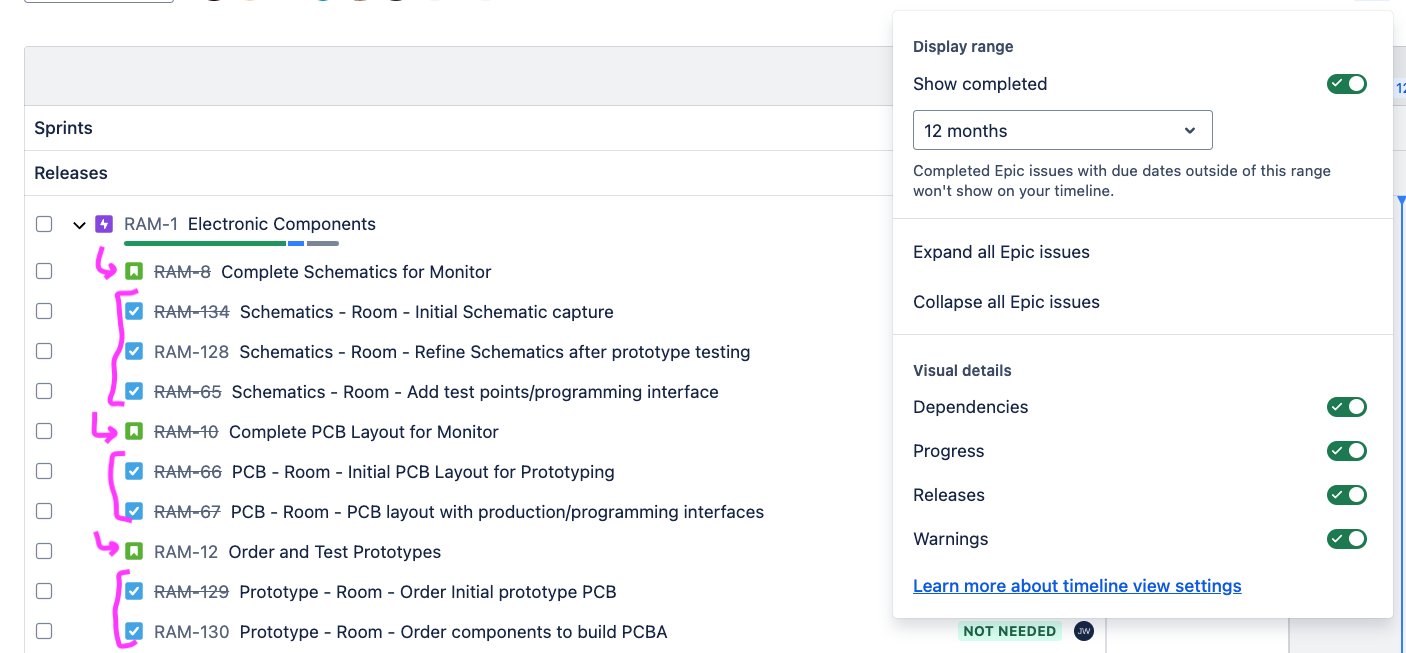Click the green story icon beside RAM-8
Viewport: 1406px width, 653px height.
pyautogui.click(x=134, y=271)
